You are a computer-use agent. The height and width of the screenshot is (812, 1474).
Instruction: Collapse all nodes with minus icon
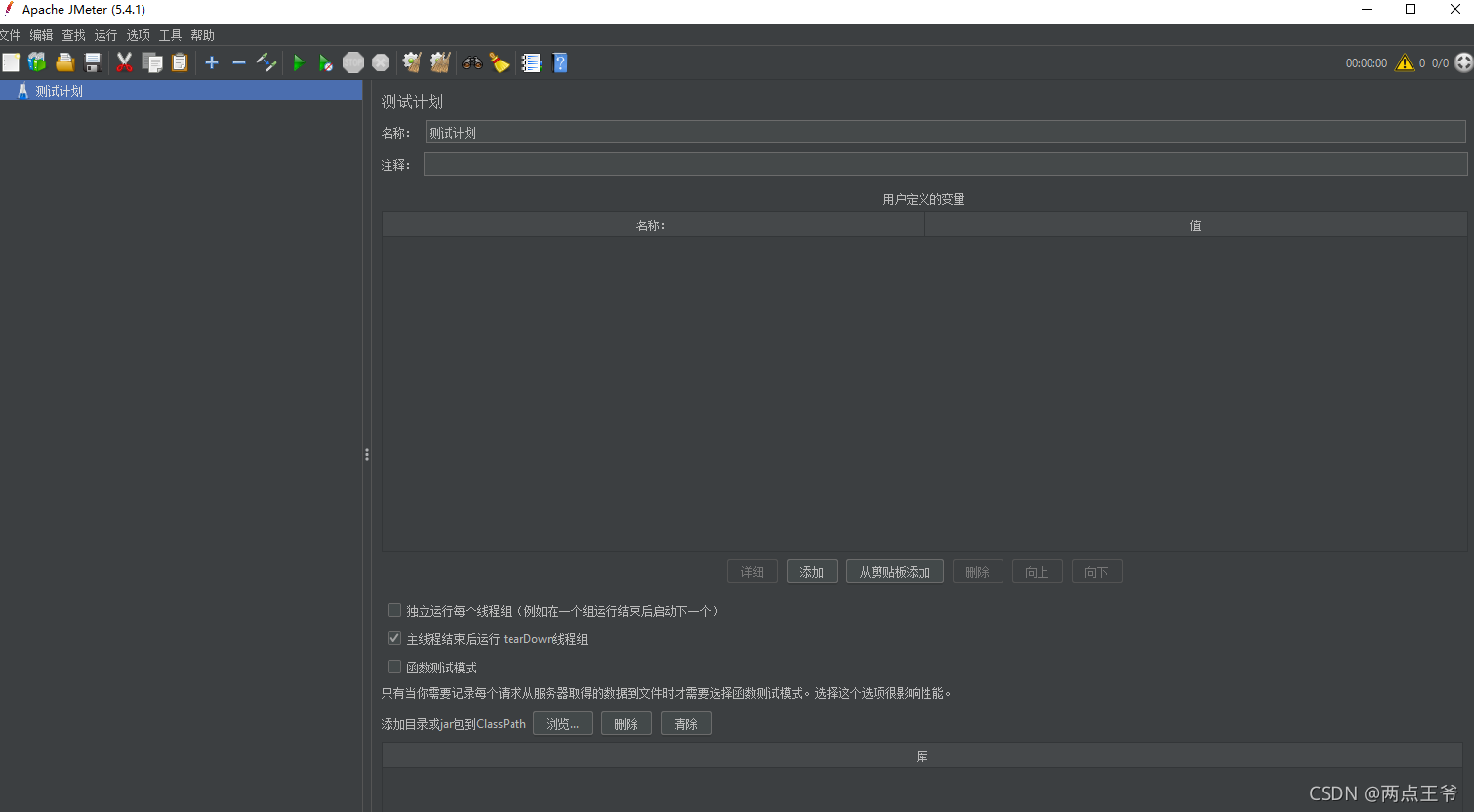[238, 62]
